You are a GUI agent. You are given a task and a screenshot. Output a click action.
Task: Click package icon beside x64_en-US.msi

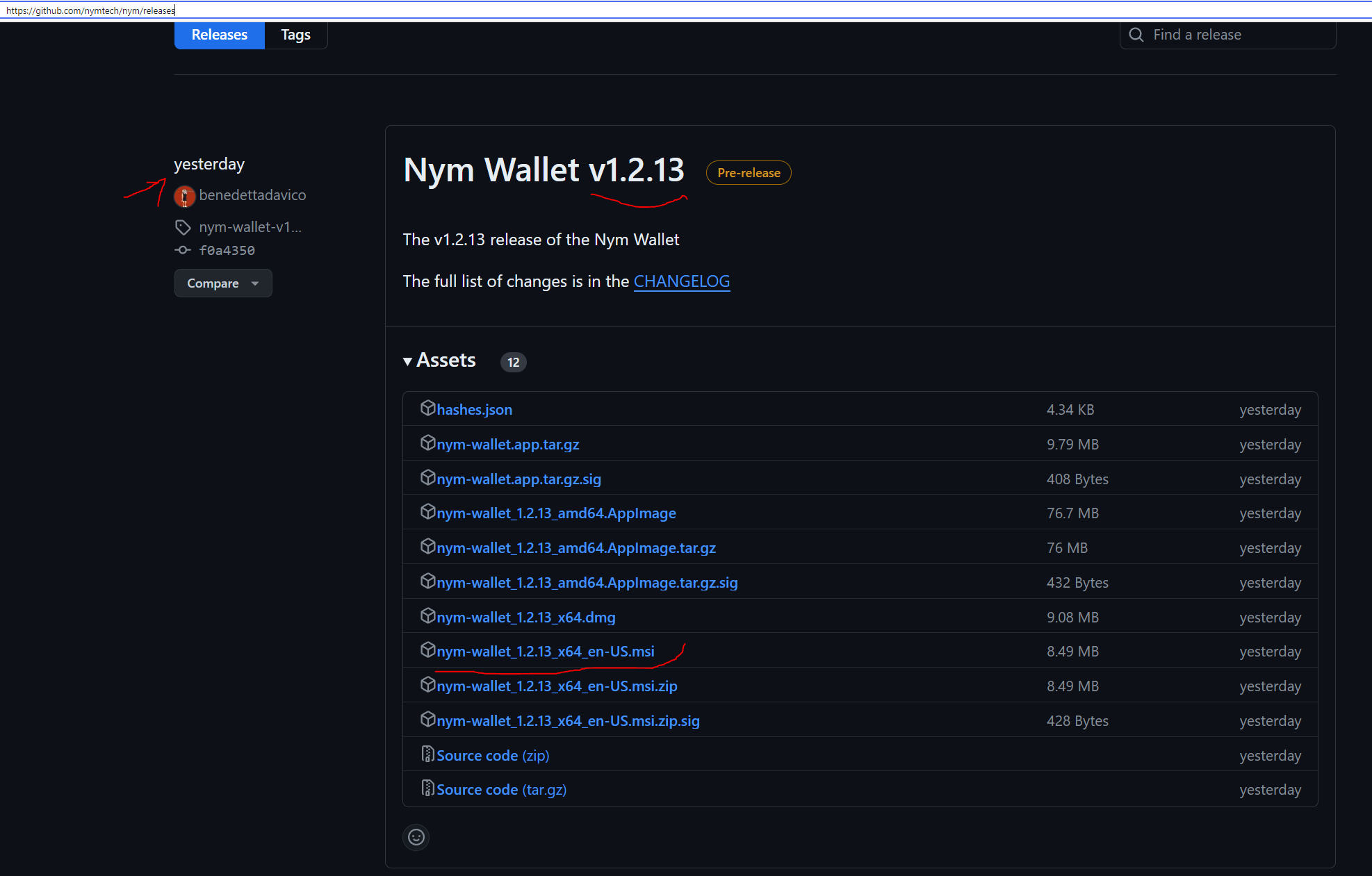427,650
